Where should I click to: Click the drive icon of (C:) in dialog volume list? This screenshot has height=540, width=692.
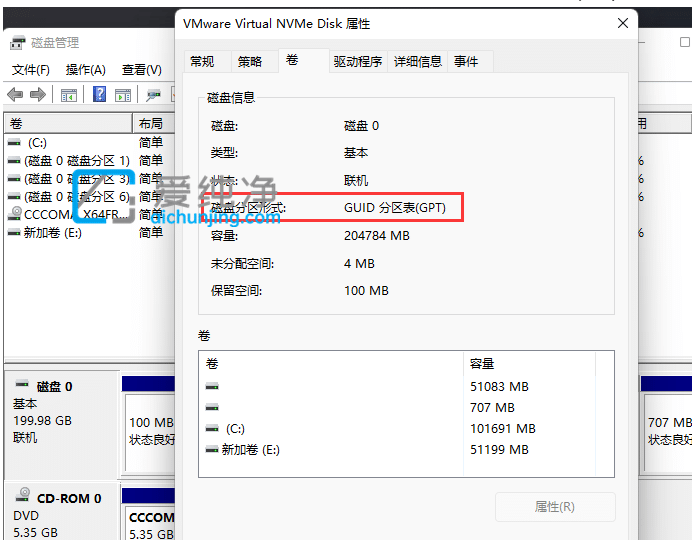212,428
